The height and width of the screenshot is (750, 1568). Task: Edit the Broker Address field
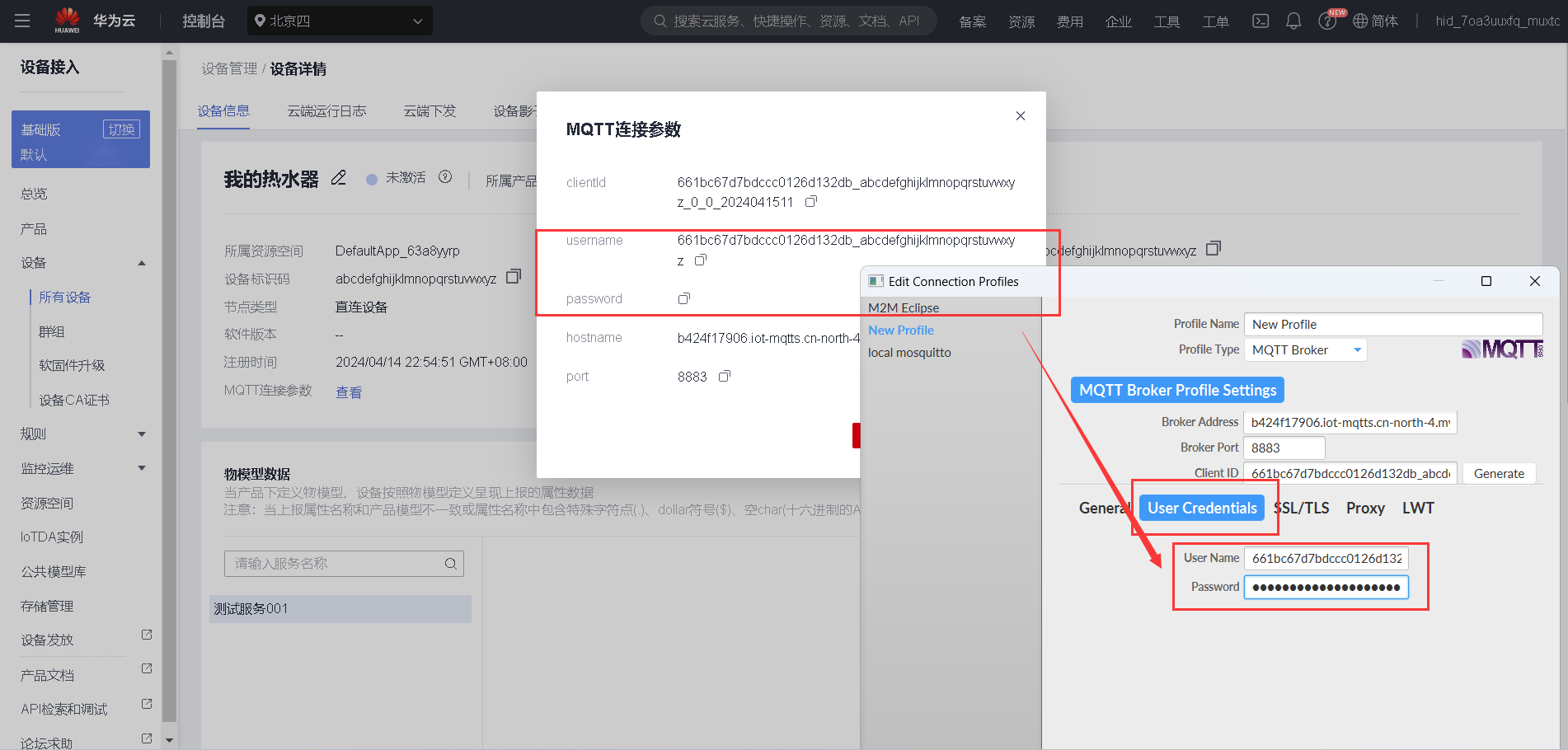[1350, 422]
